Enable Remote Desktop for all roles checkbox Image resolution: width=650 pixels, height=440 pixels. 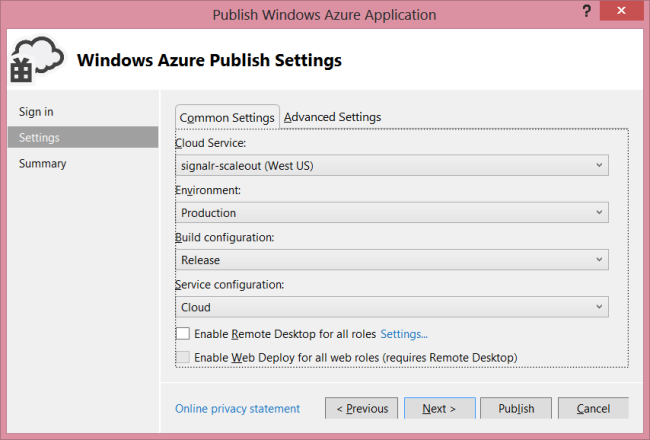(x=182, y=334)
